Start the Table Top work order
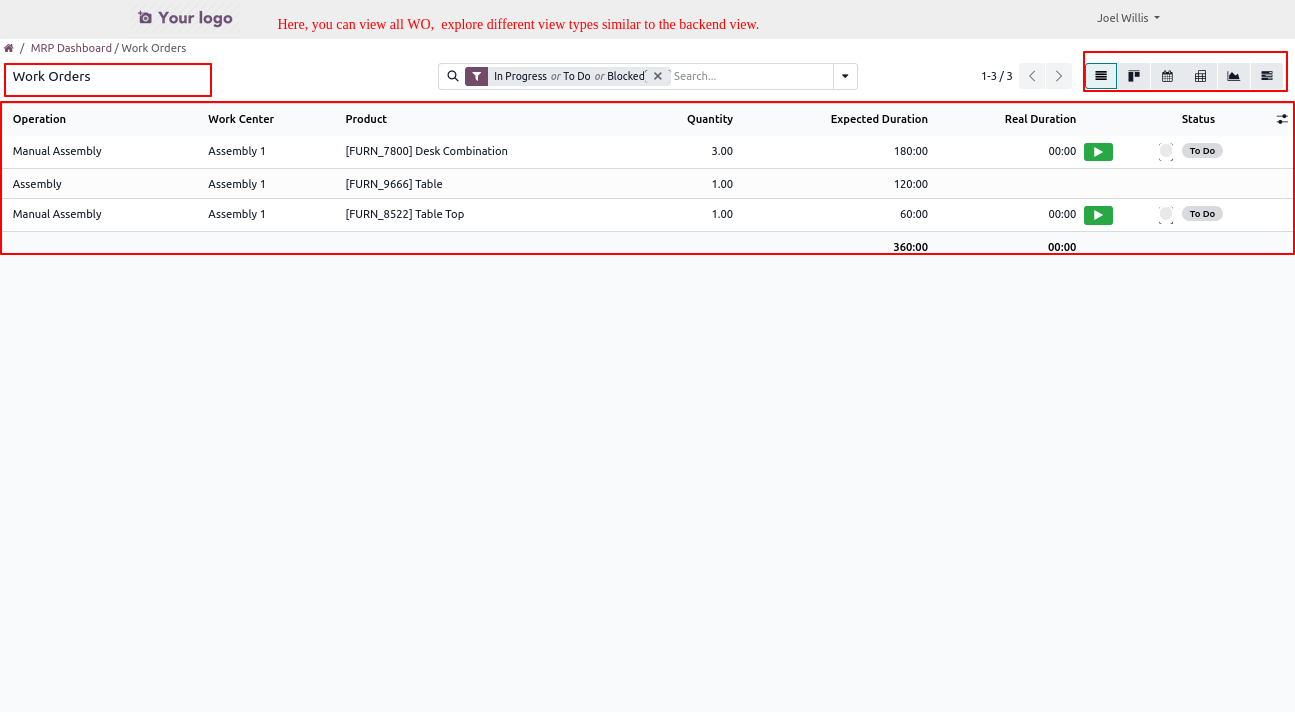Viewport: 1295px width, 716px height. coord(1098,215)
